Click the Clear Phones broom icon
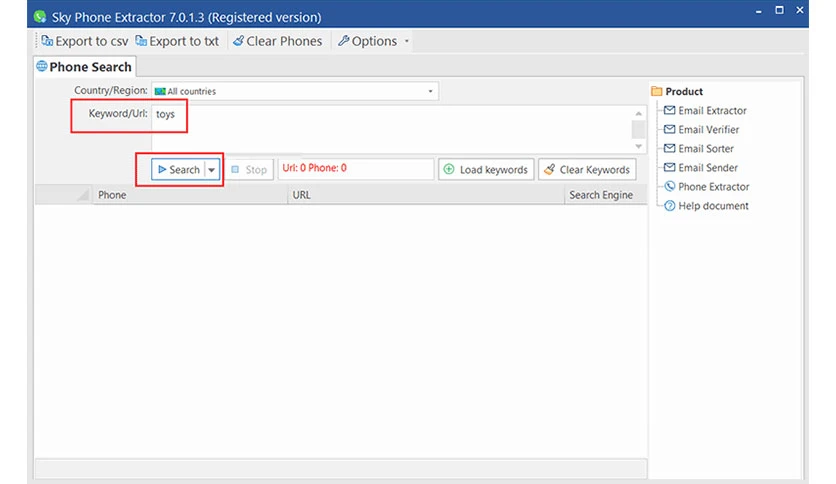Image resolution: width=836 pixels, height=484 pixels. [238, 41]
